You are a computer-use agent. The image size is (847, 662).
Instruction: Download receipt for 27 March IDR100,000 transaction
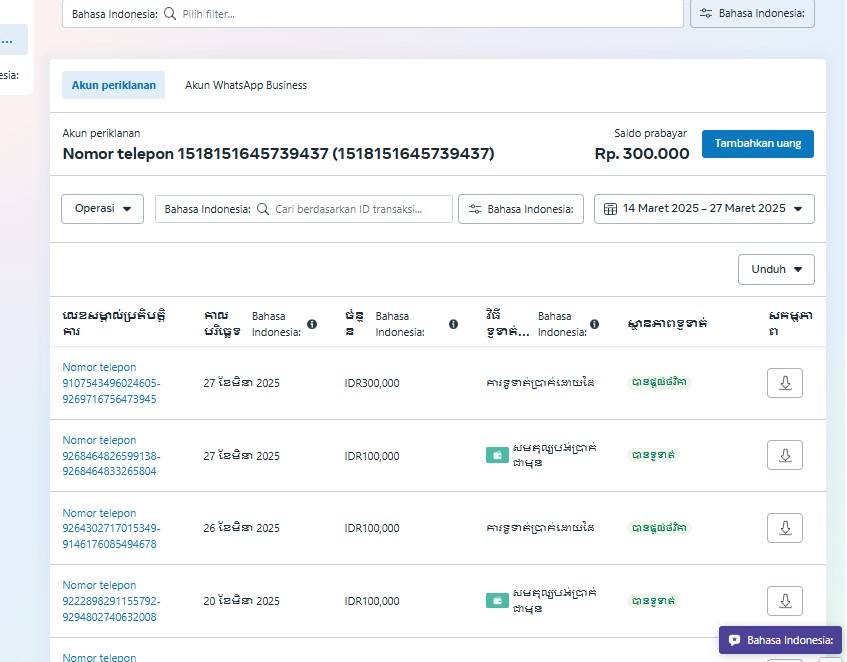click(x=784, y=455)
